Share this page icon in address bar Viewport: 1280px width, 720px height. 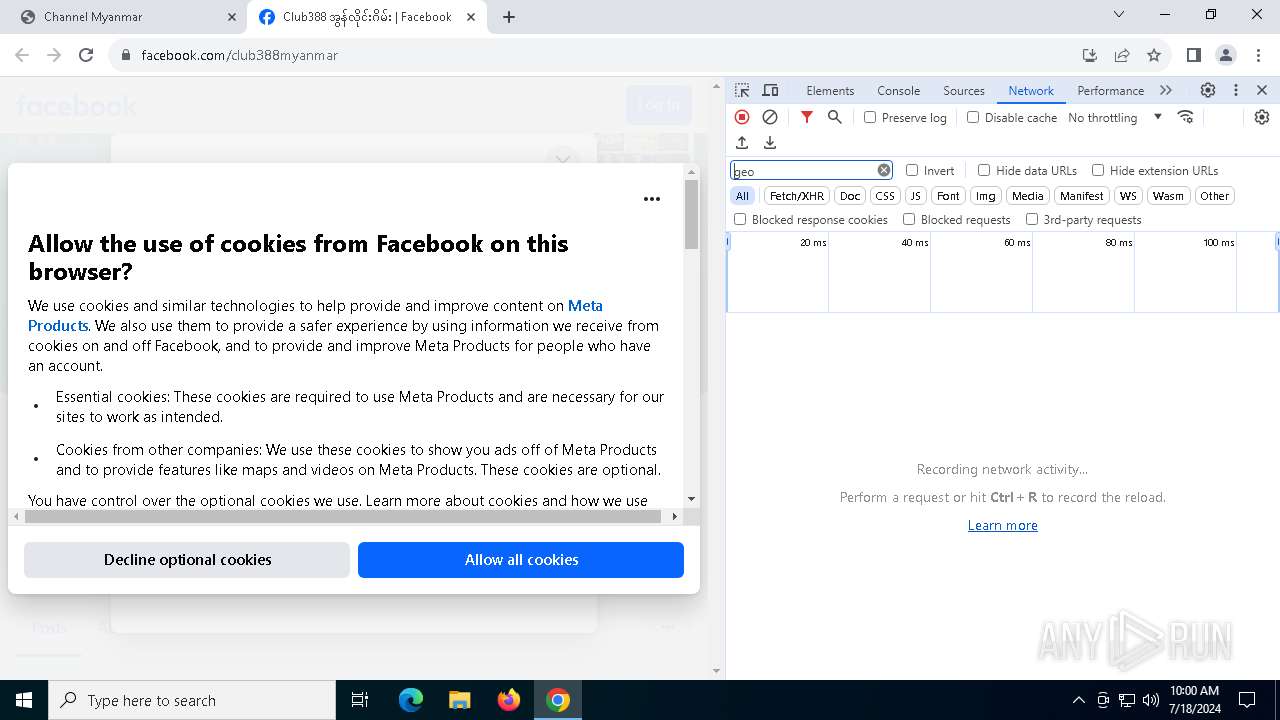(1122, 55)
